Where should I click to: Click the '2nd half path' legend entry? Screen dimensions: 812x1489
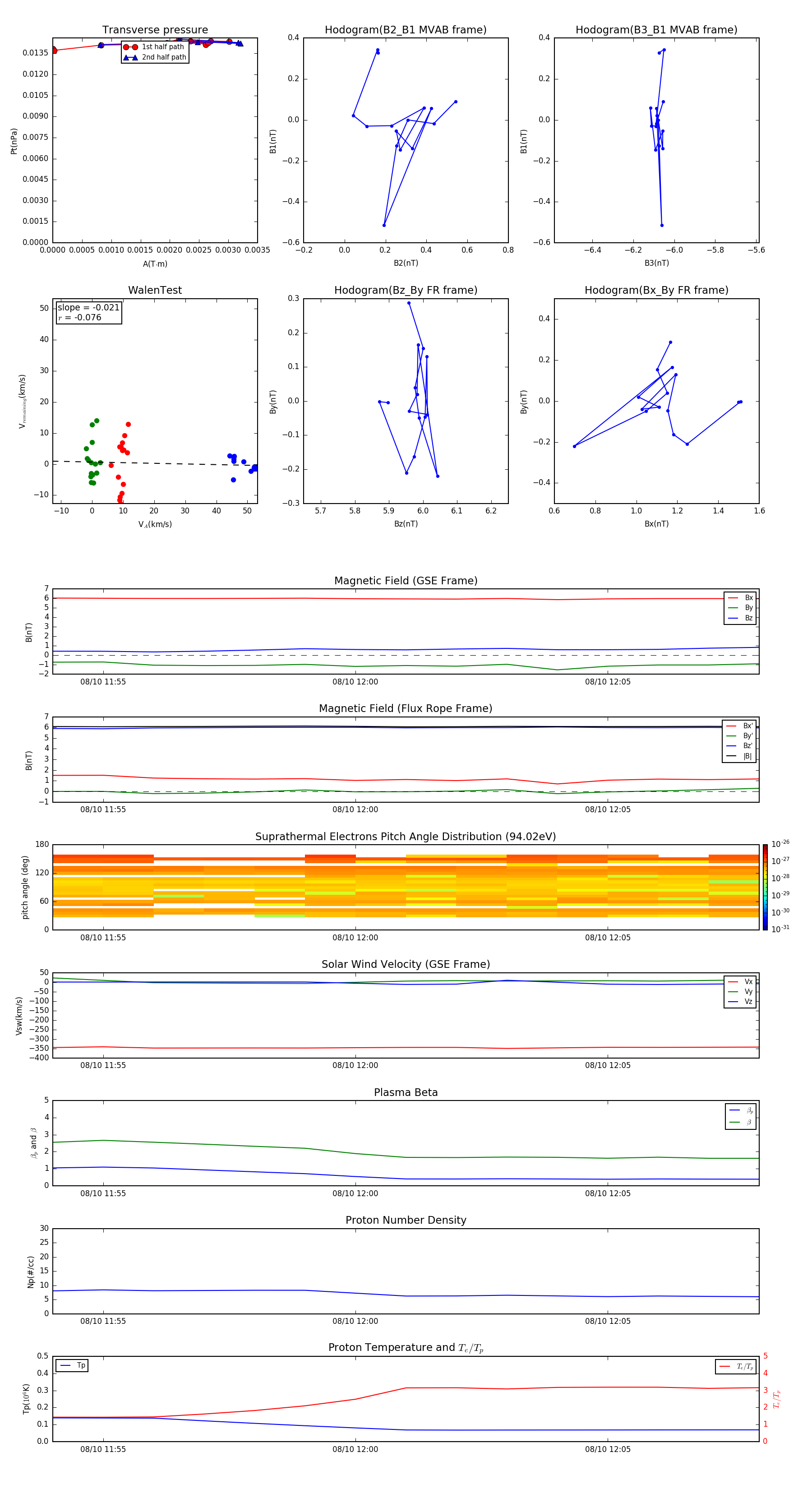pos(154,57)
